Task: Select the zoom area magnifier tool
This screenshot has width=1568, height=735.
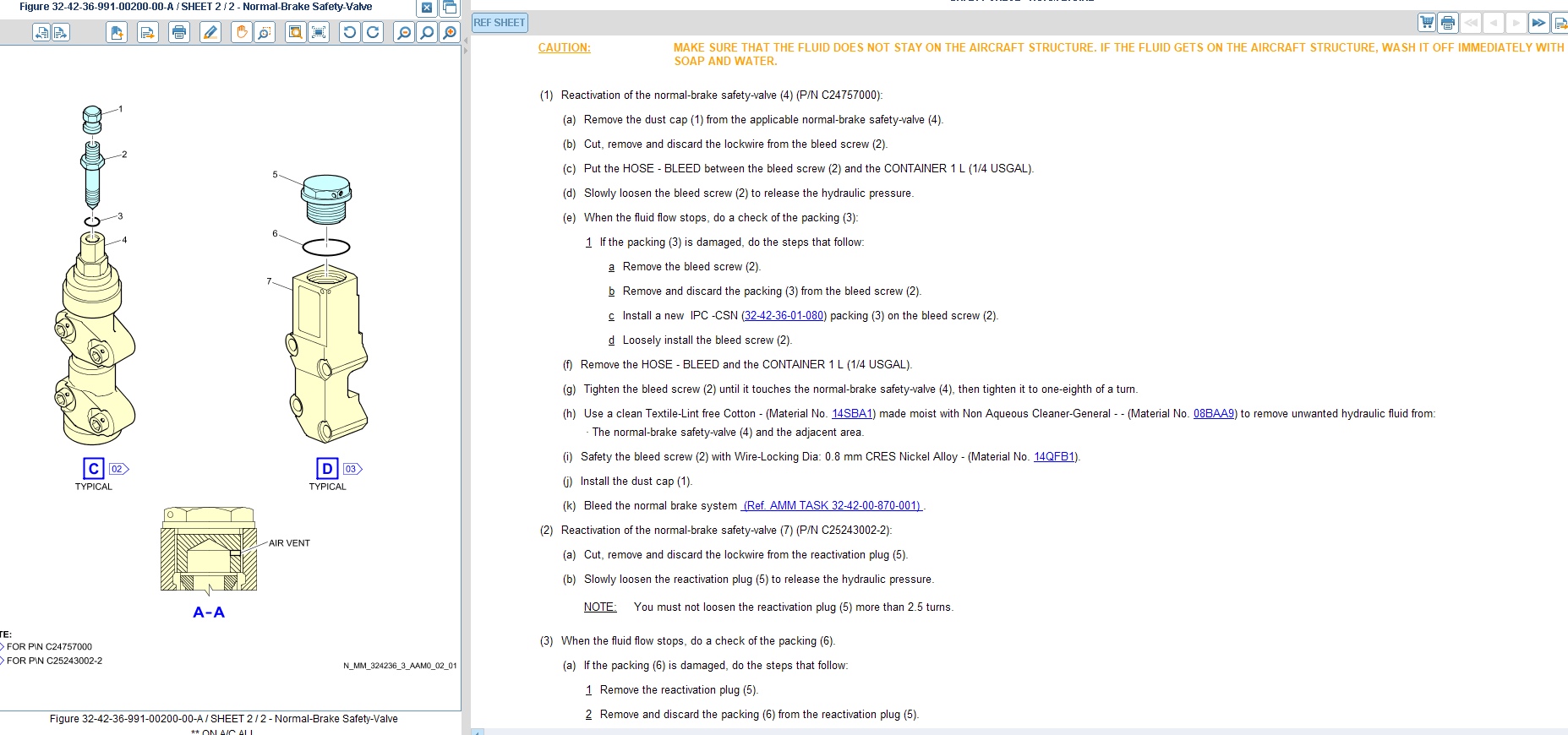Action: [x=265, y=33]
